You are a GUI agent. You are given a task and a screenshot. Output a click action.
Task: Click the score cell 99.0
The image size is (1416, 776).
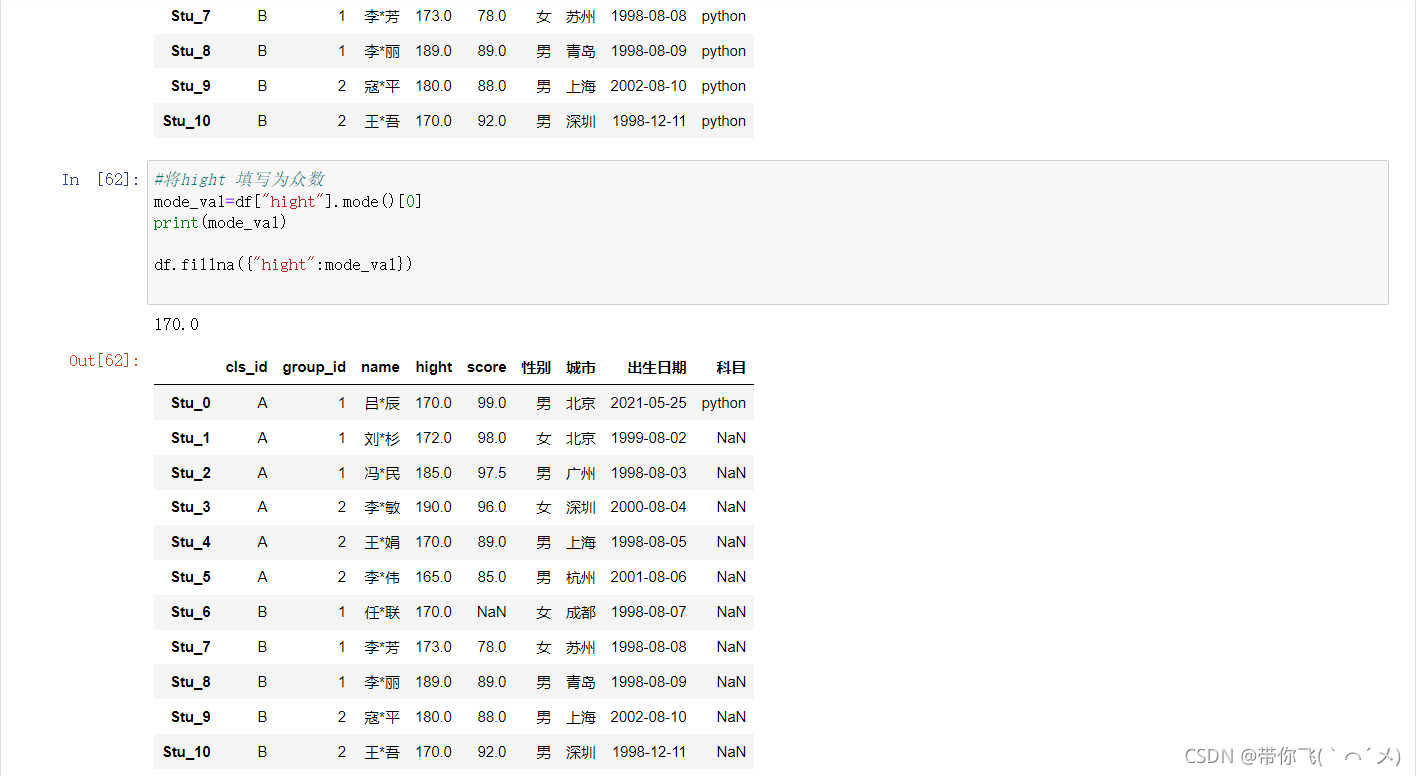[492, 403]
